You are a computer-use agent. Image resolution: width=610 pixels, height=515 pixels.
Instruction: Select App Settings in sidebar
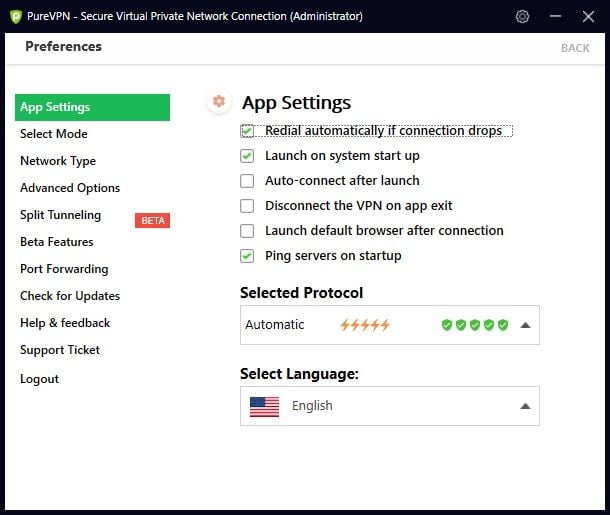point(93,107)
